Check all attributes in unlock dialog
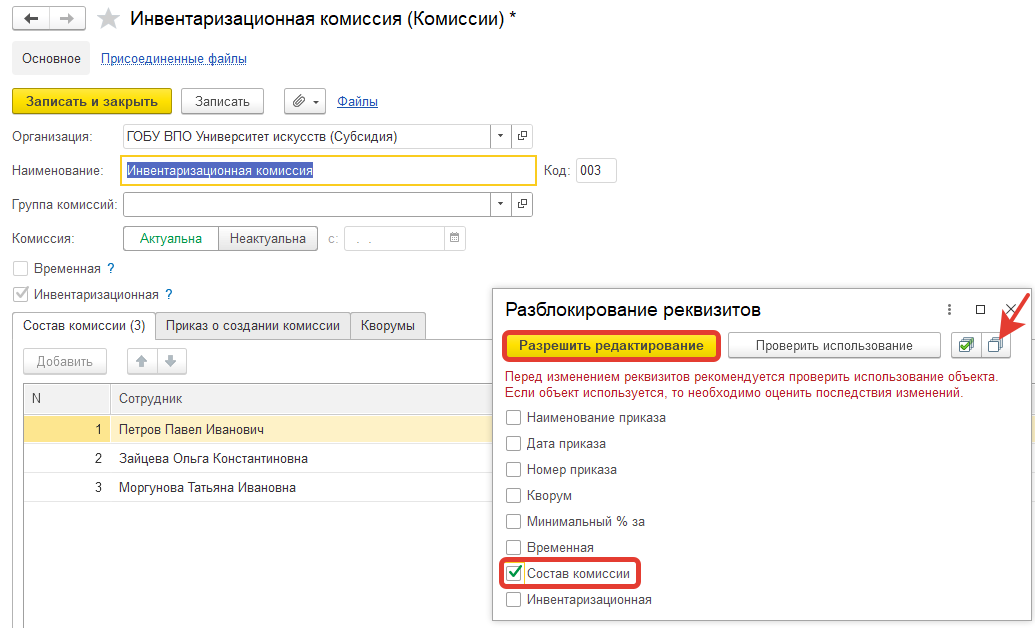Screen dimensions: 1035x628 tap(966, 345)
